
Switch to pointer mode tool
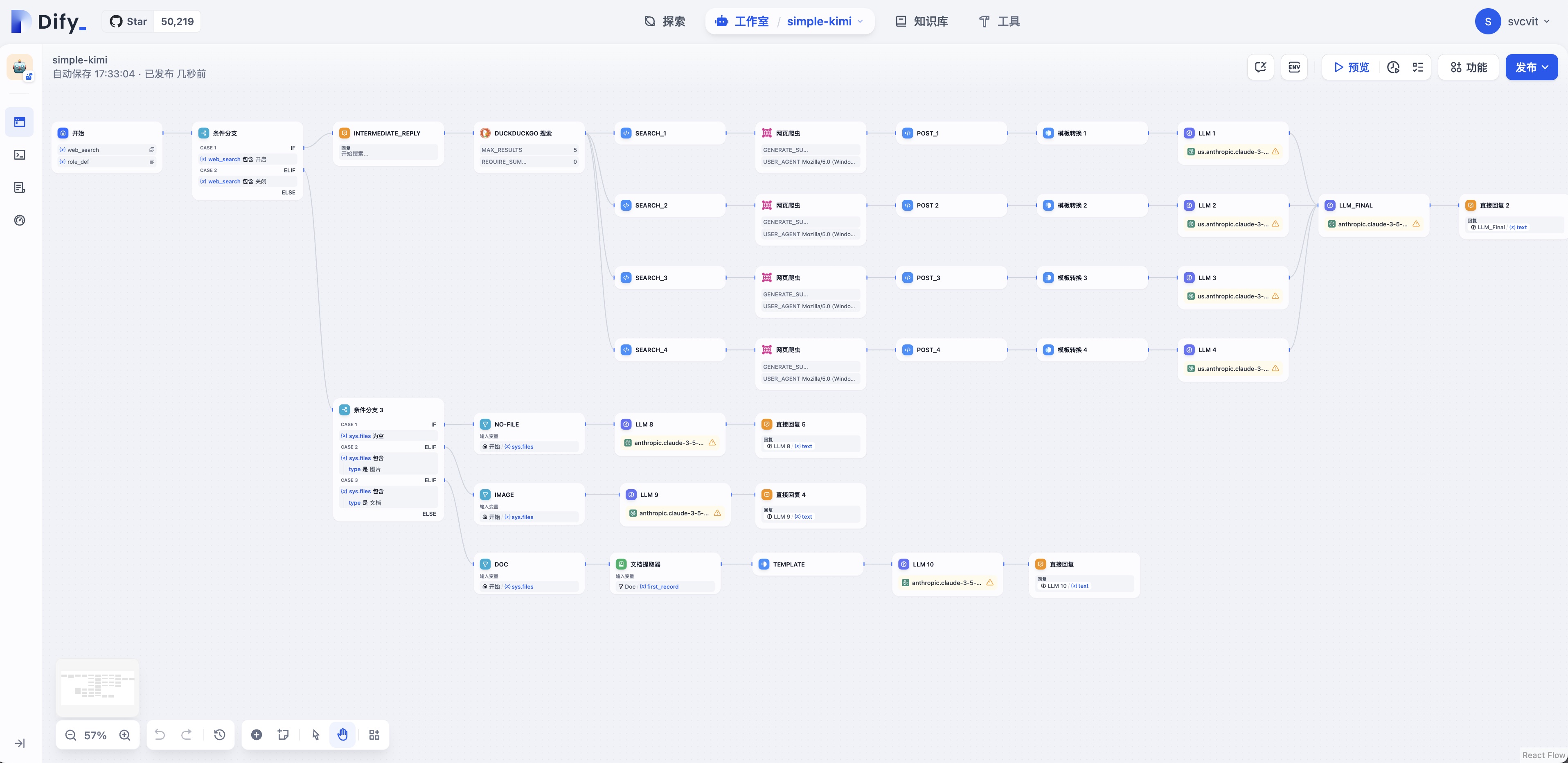click(315, 735)
